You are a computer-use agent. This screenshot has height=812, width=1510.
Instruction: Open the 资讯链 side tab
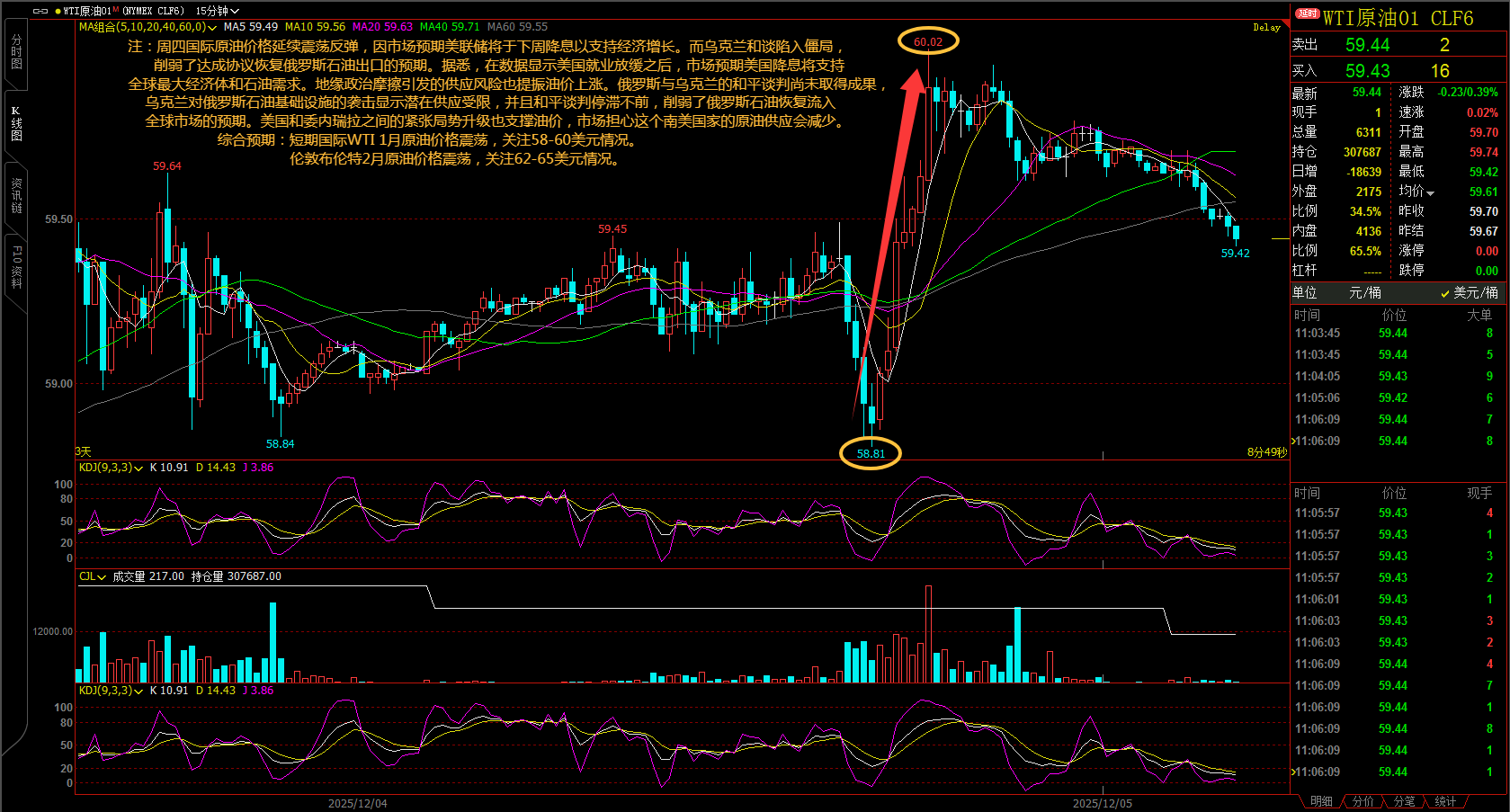coord(15,195)
